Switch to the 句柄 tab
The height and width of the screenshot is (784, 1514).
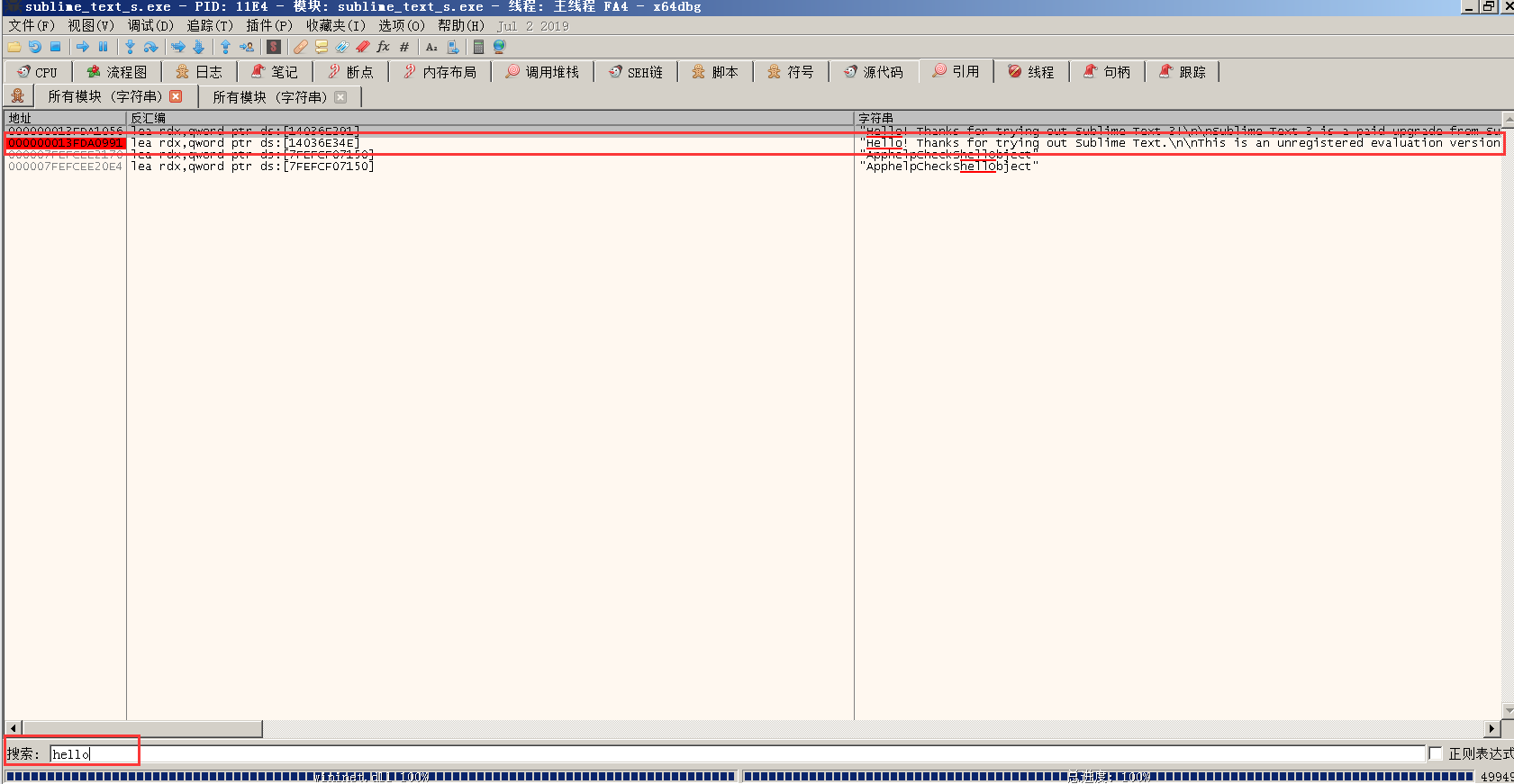1108,72
